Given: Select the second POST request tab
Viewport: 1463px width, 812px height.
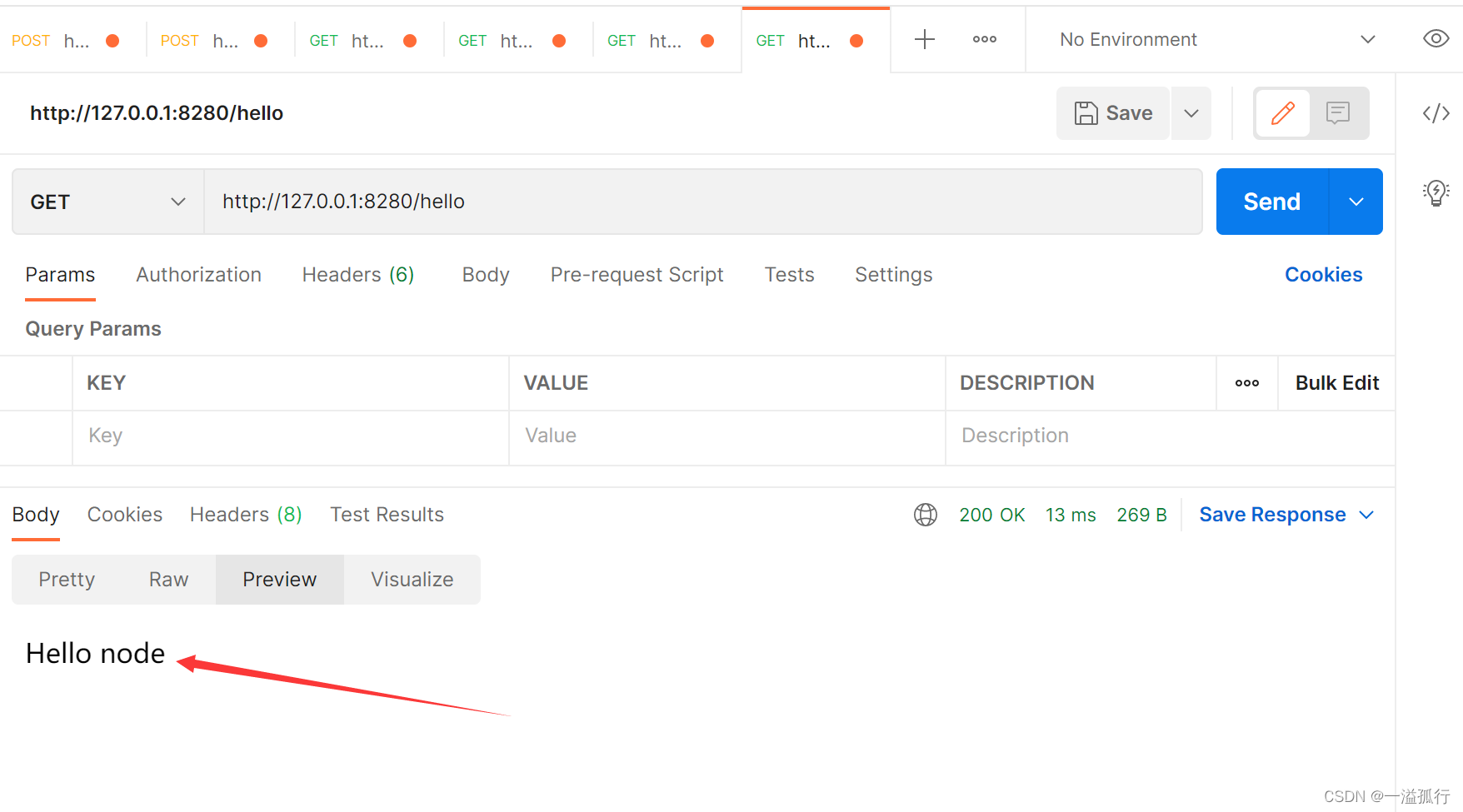Looking at the screenshot, I should pos(221,41).
